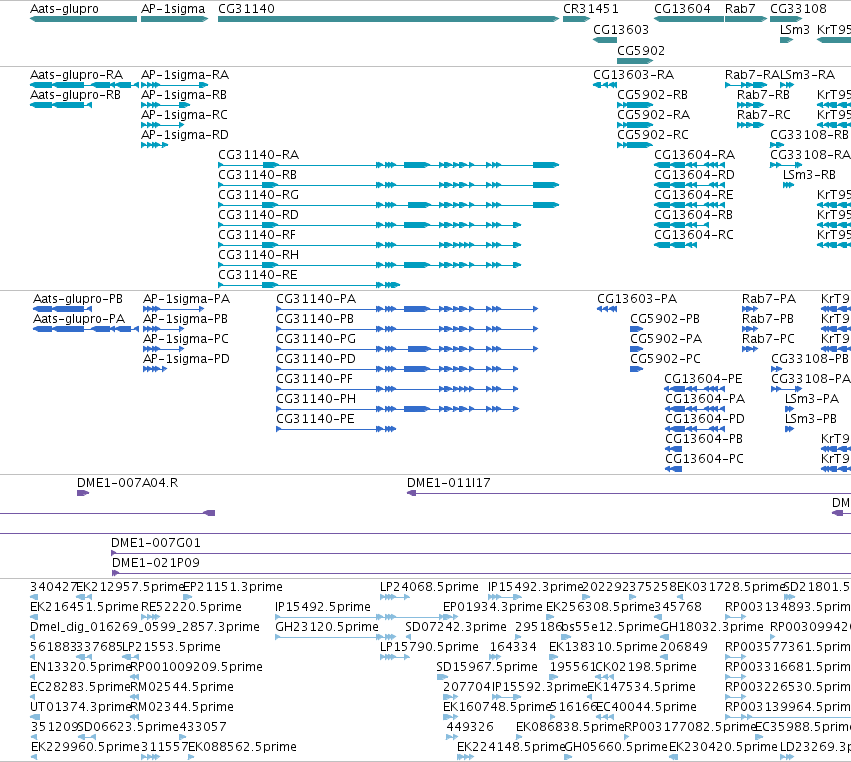Select the DME1-011I17 clone label
Image resolution: width=851 pixels, height=762 pixels.
click(449, 482)
